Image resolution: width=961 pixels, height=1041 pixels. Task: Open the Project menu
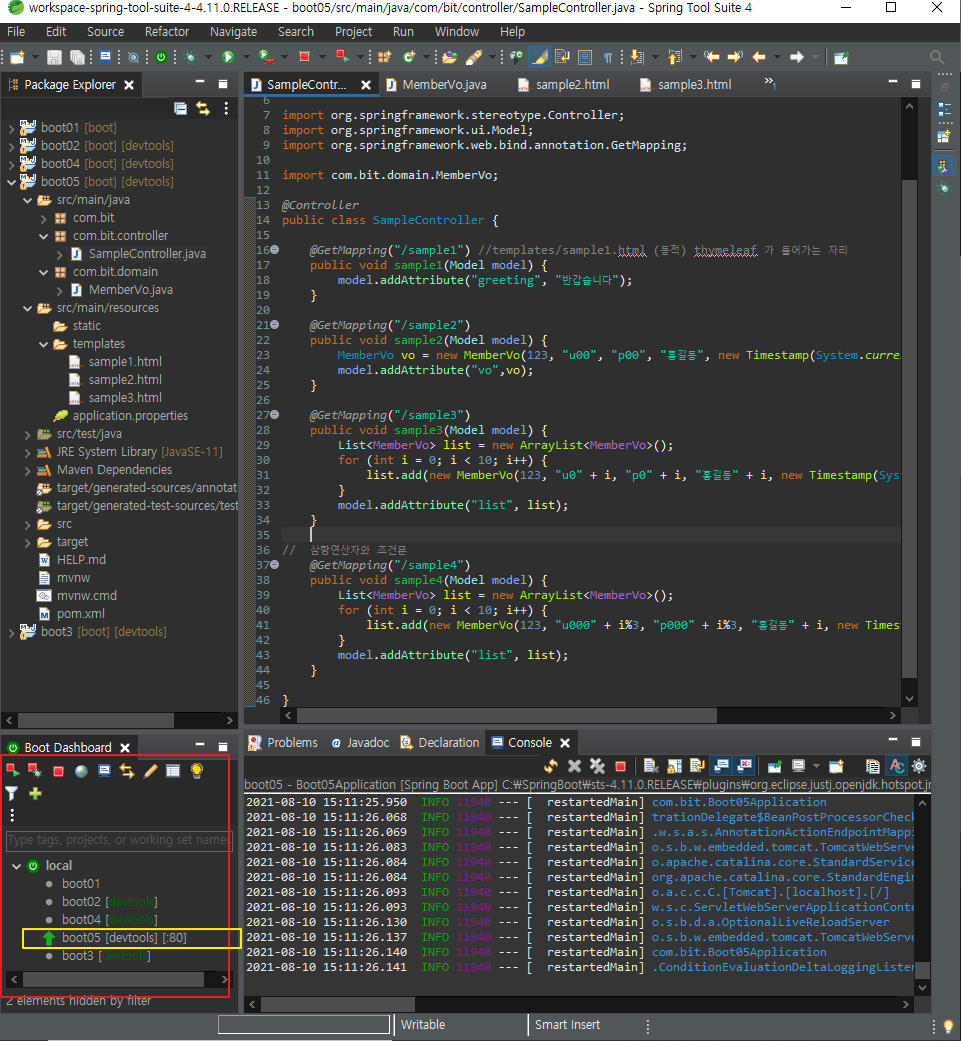(353, 32)
